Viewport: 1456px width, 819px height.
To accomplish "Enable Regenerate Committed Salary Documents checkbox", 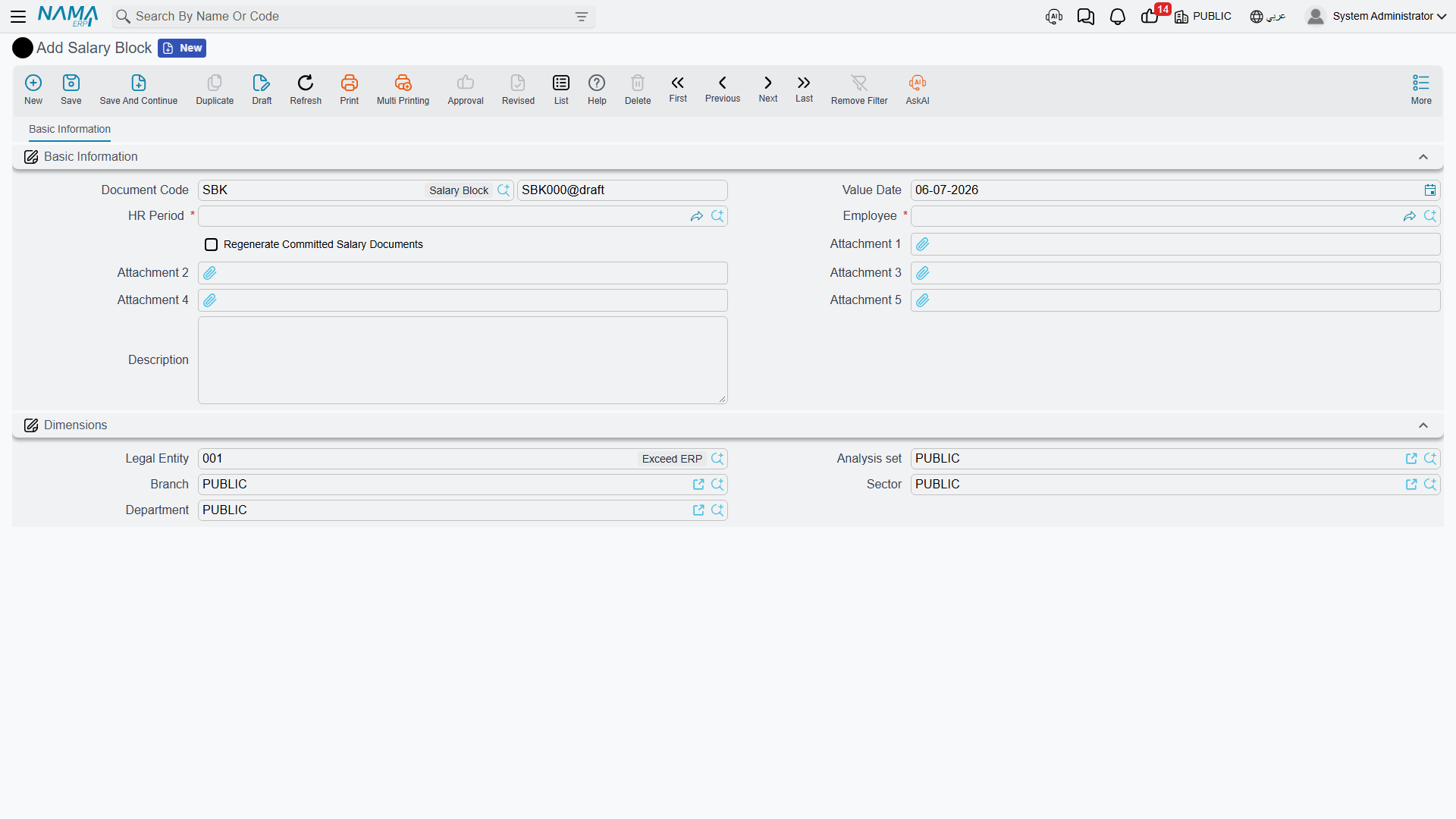I will pyautogui.click(x=212, y=244).
